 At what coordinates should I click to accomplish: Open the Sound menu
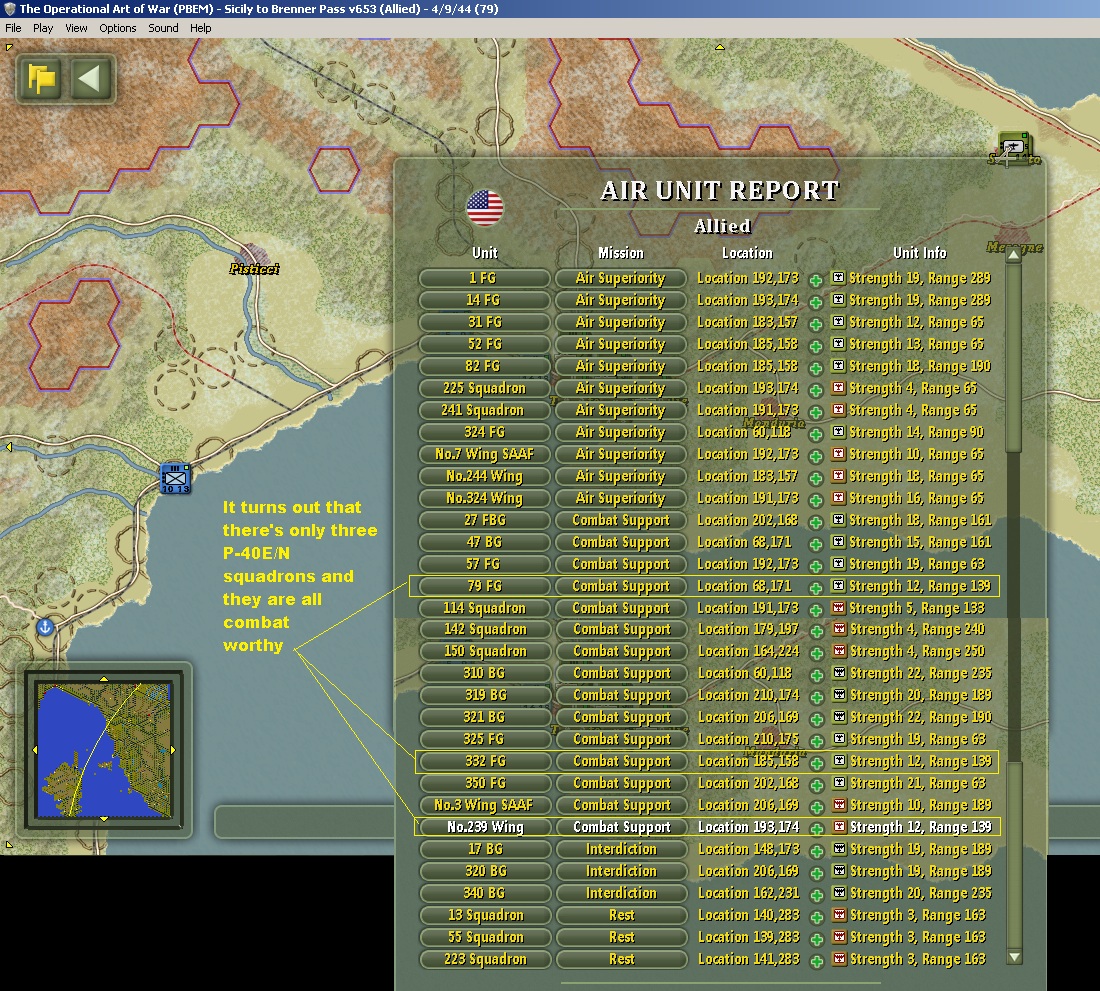click(163, 28)
